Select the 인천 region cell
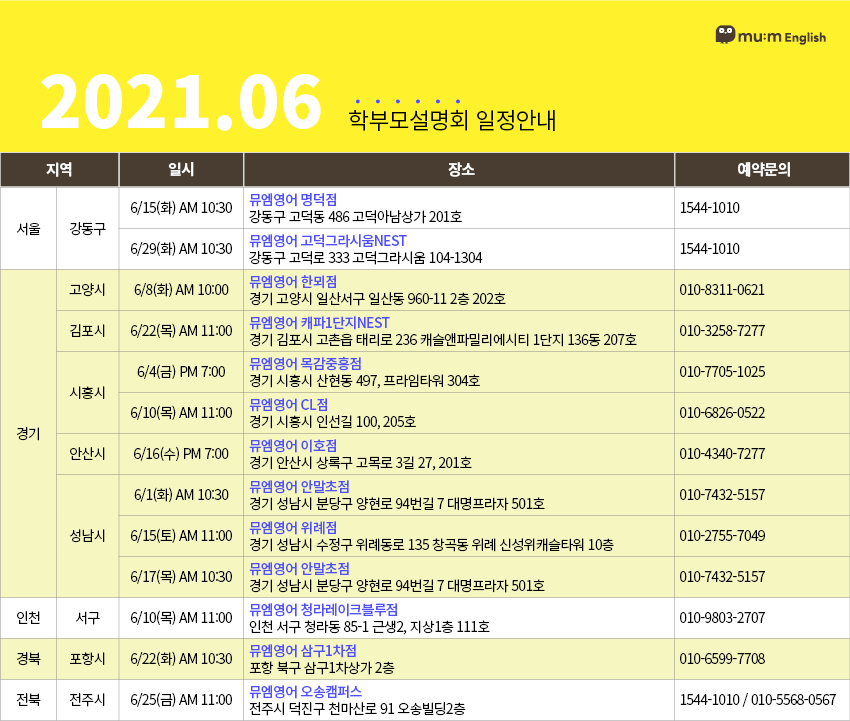The image size is (850, 721). click(28, 618)
